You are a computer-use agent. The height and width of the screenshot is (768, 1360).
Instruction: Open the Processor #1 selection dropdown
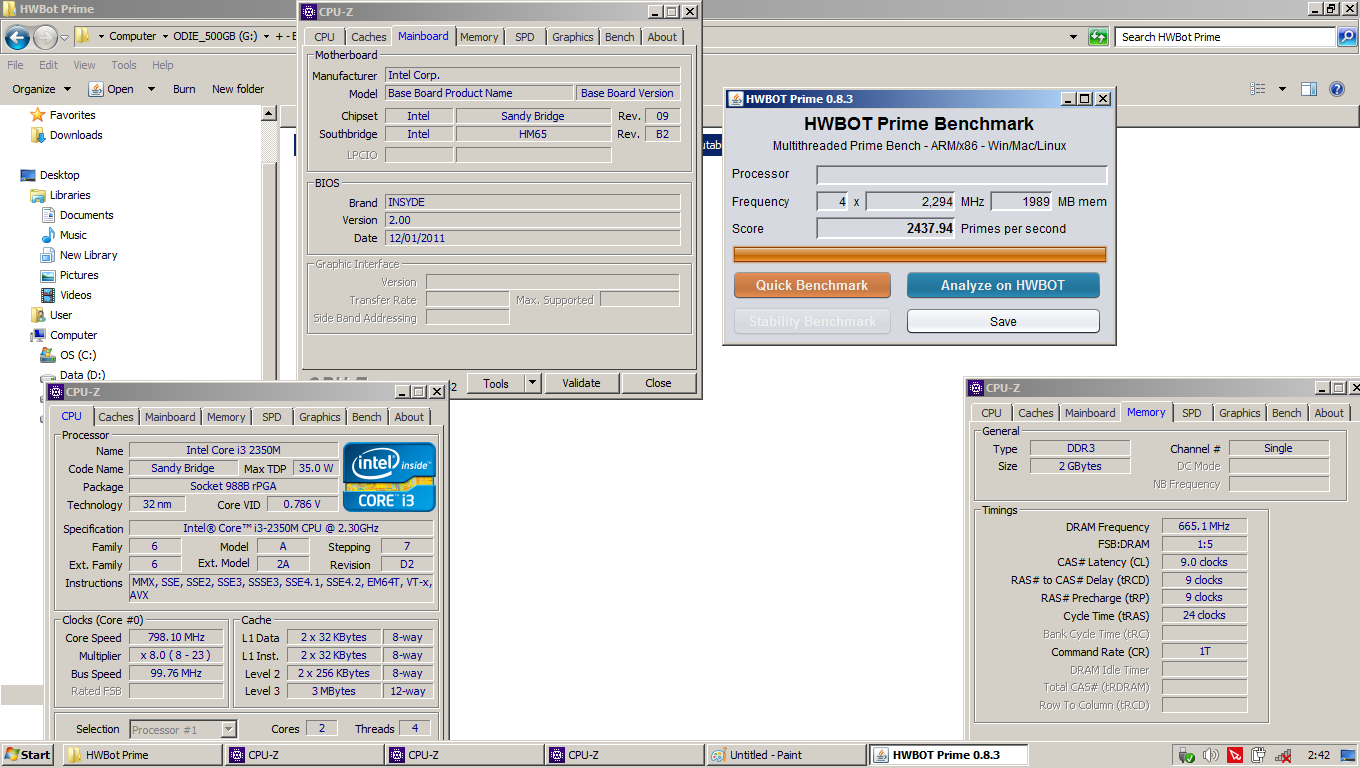pos(228,730)
